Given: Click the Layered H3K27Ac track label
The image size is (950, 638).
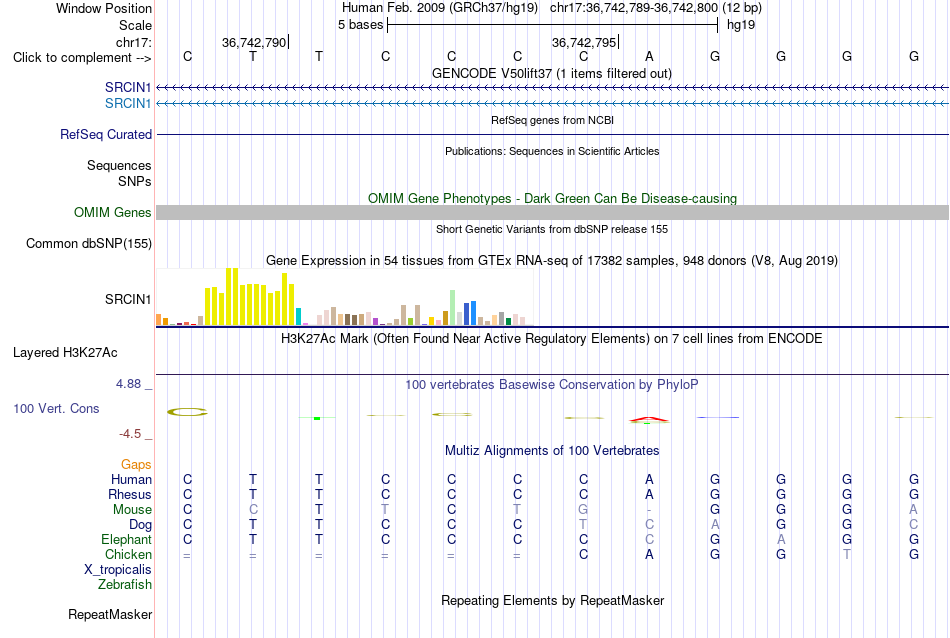Looking at the screenshot, I should point(65,353).
